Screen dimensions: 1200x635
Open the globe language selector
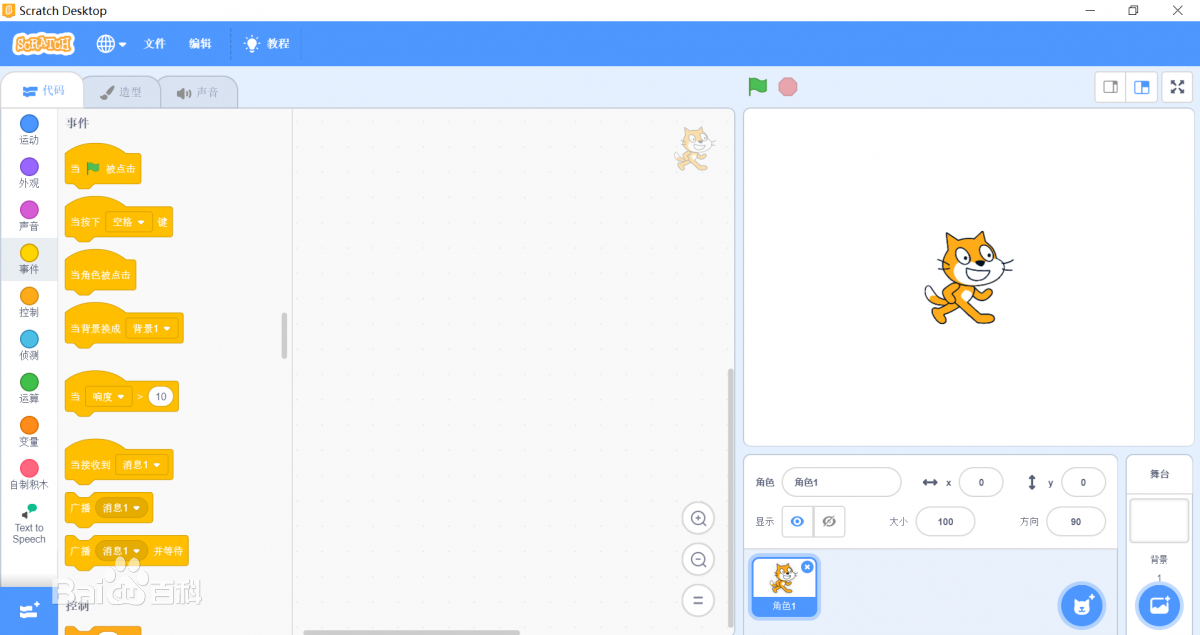pos(111,44)
